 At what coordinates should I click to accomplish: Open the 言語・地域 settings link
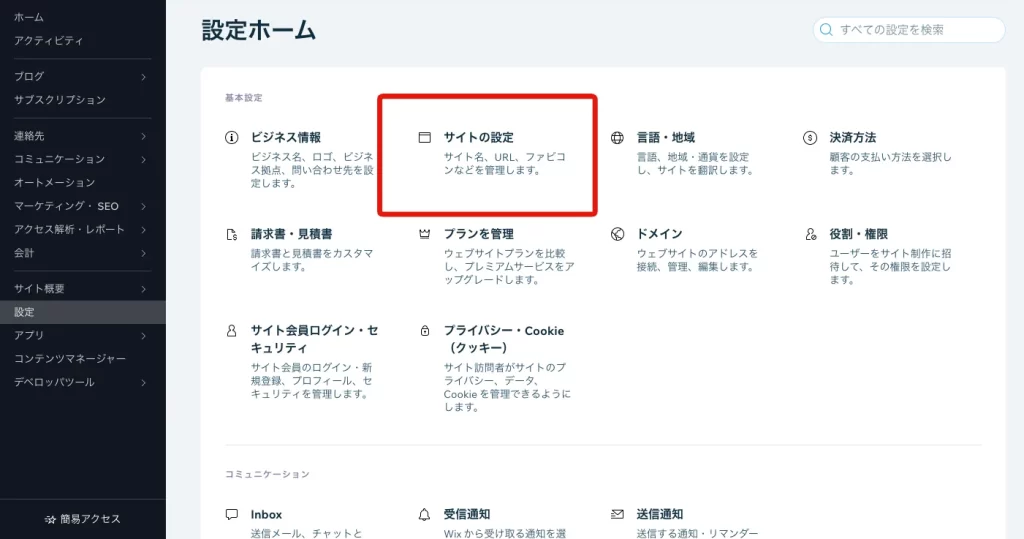coord(665,138)
